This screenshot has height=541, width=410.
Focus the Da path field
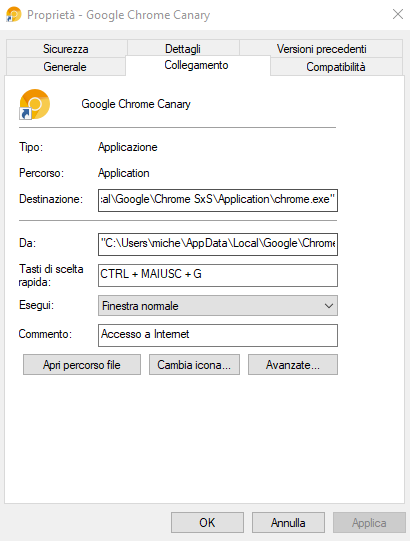coord(218,244)
